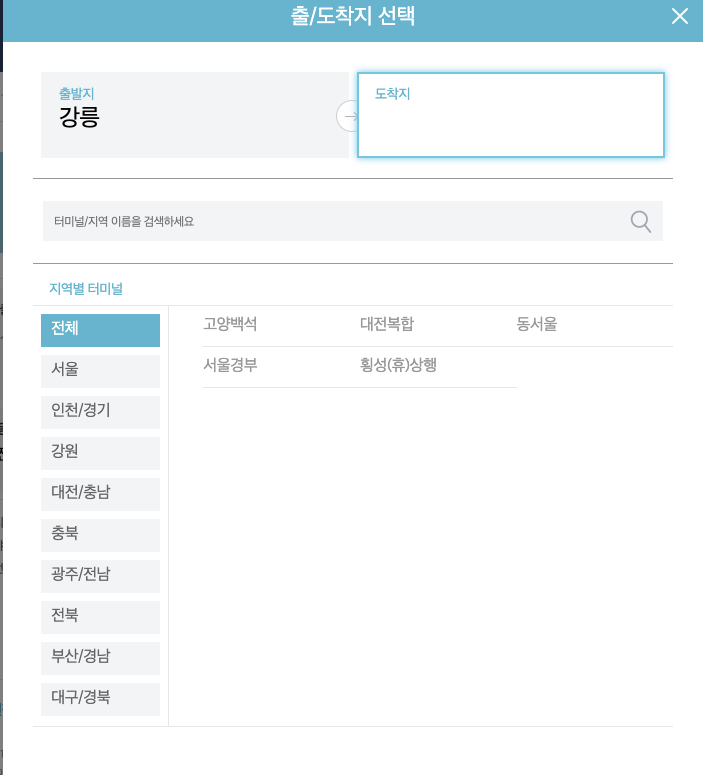
Task: Choose 동서울 terminal
Action: click(536, 324)
